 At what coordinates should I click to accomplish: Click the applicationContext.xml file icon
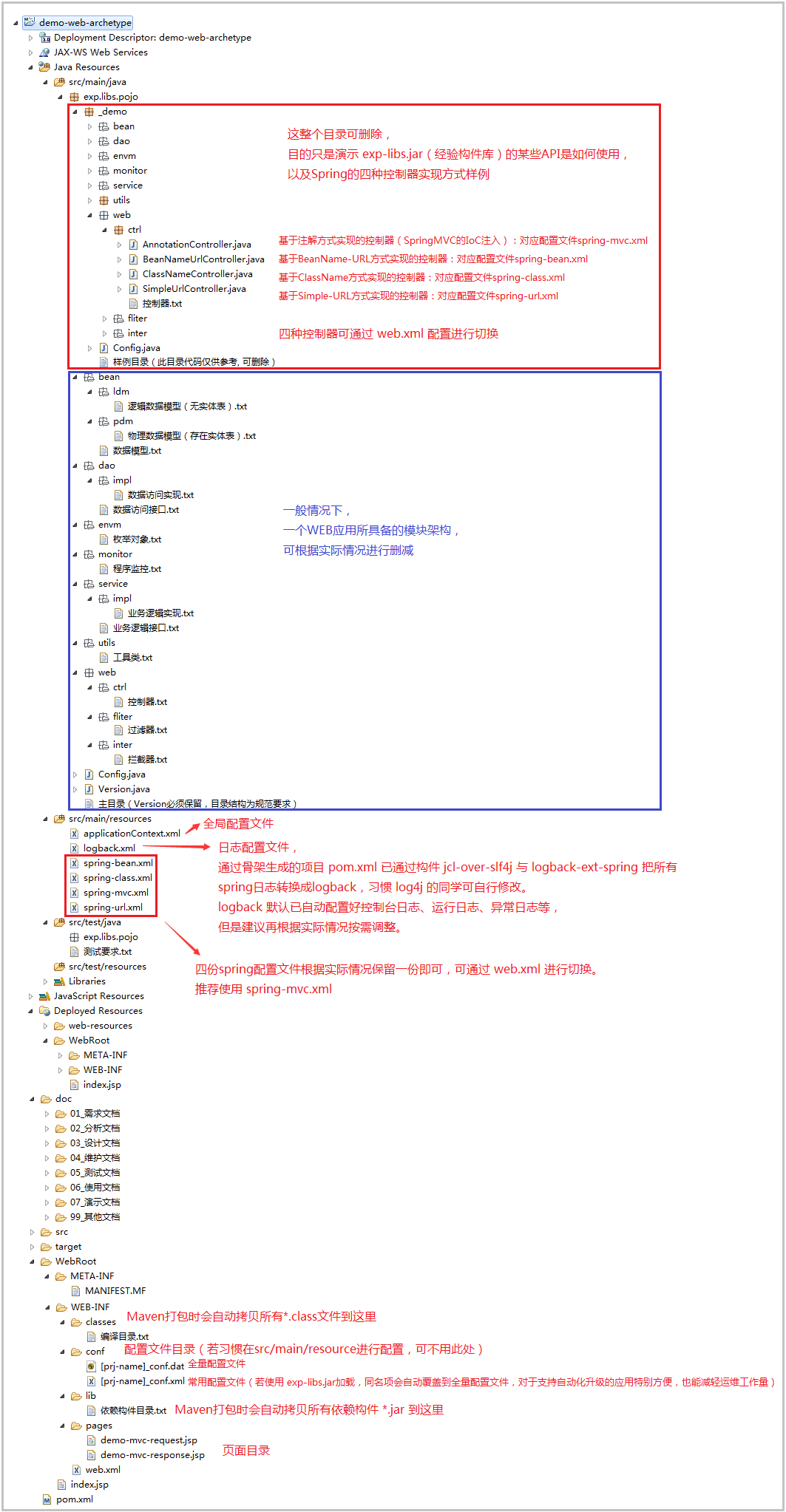(x=74, y=833)
